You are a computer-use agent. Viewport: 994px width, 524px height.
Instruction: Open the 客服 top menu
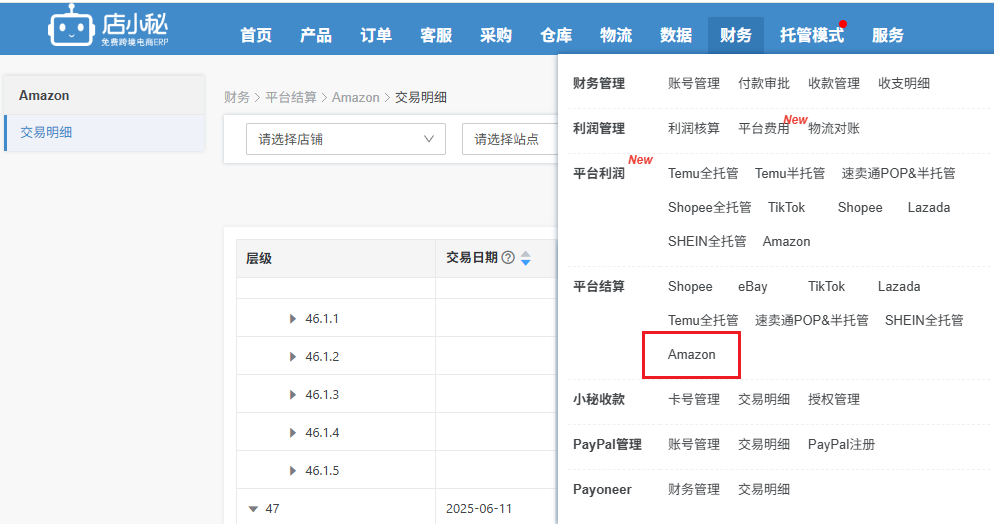pos(436,35)
